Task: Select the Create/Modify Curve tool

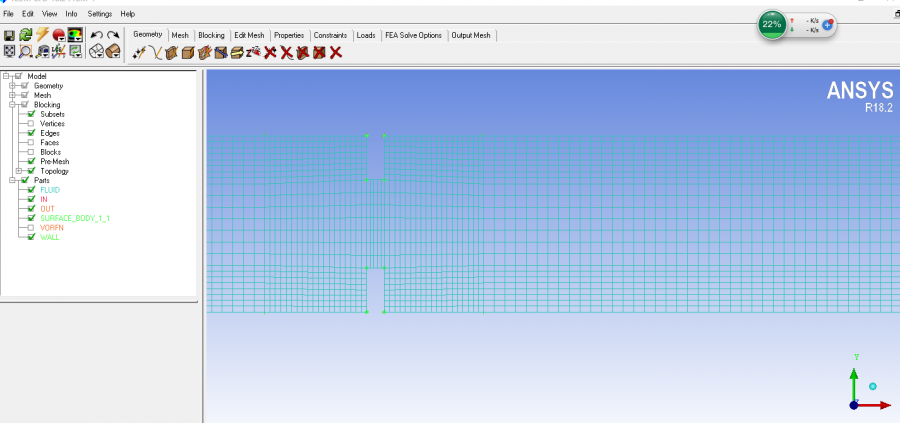Action: tap(155, 53)
